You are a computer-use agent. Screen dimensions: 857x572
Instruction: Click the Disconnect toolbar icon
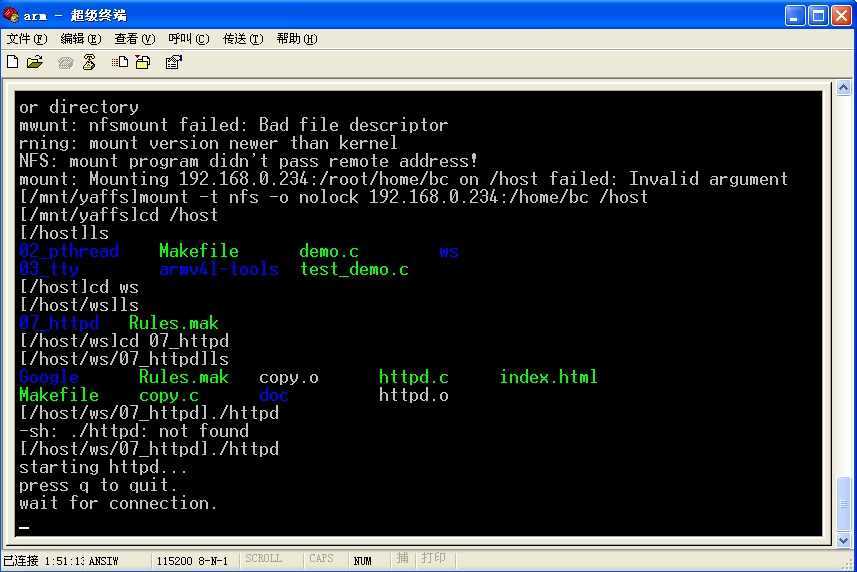89,62
